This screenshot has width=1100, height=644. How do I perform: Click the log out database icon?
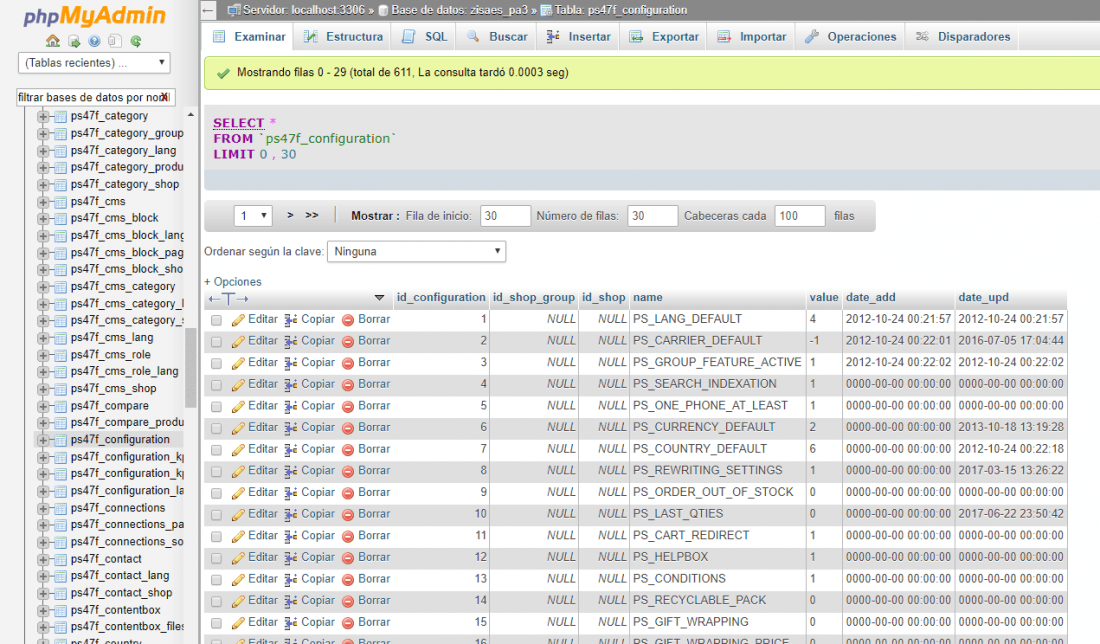coord(74,41)
